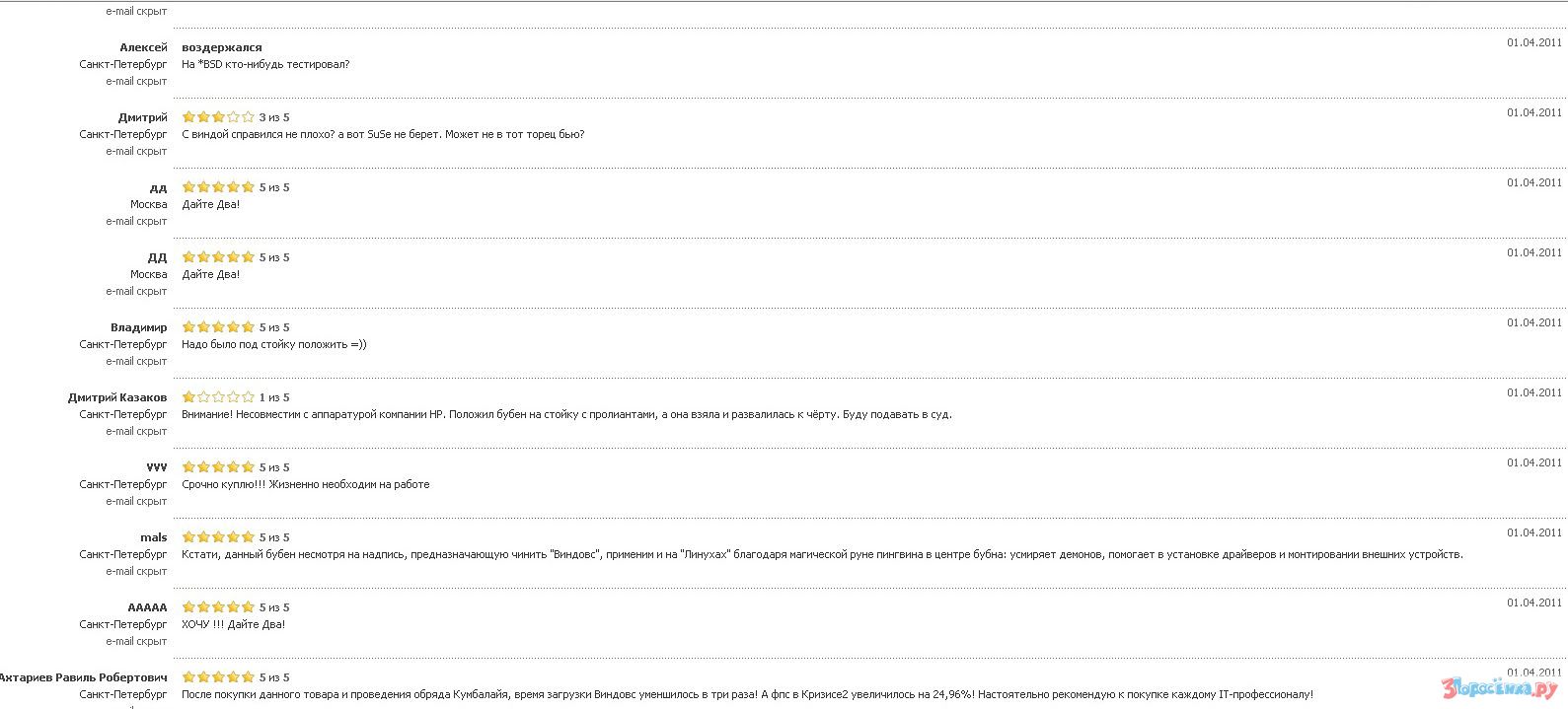
Task: Select the reviewer name Дмитрий Казаков
Action: [x=117, y=397]
